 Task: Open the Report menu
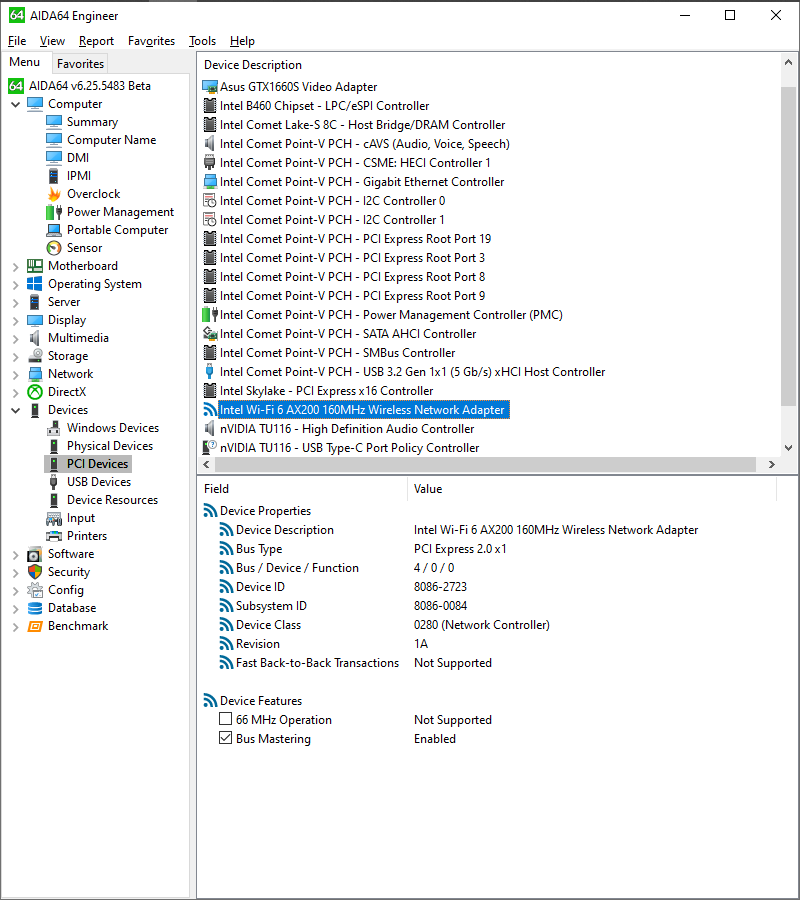coord(96,41)
